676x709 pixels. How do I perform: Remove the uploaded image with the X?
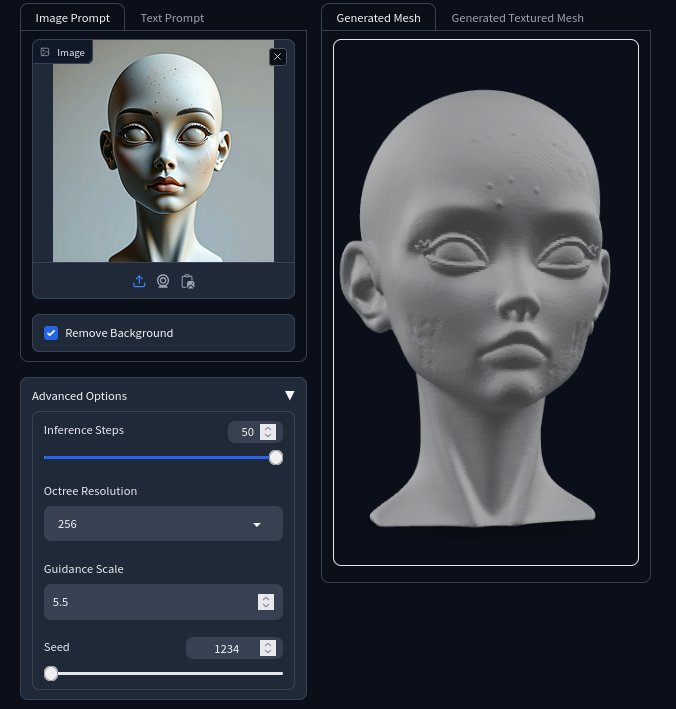[x=278, y=57]
